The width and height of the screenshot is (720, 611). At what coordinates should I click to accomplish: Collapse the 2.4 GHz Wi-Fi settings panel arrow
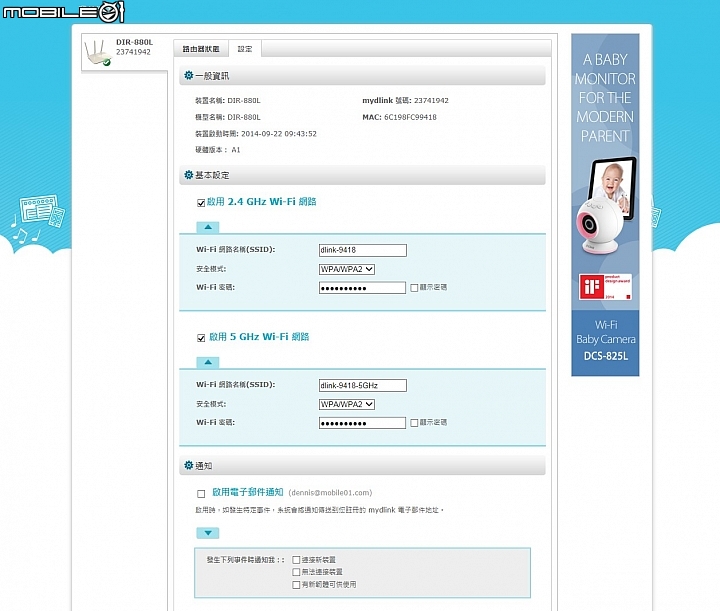(208, 227)
